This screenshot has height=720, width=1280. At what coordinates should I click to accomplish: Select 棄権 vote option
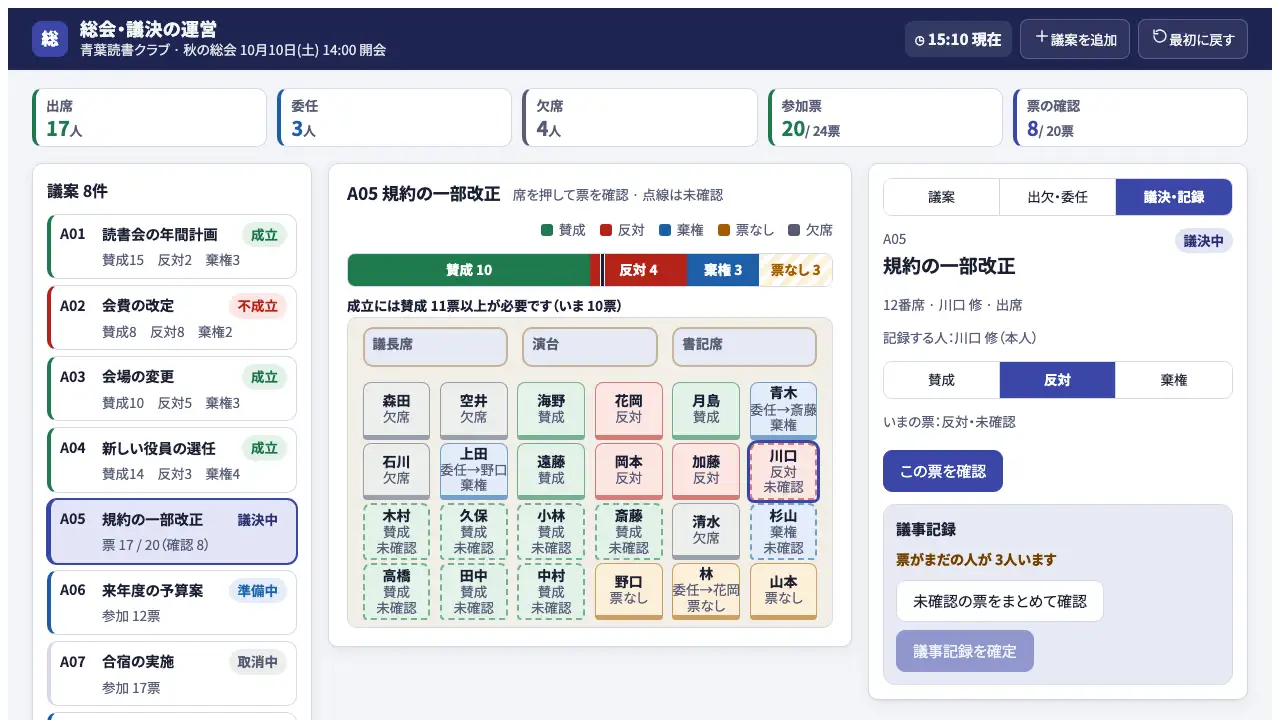(x=1174, y=380)
